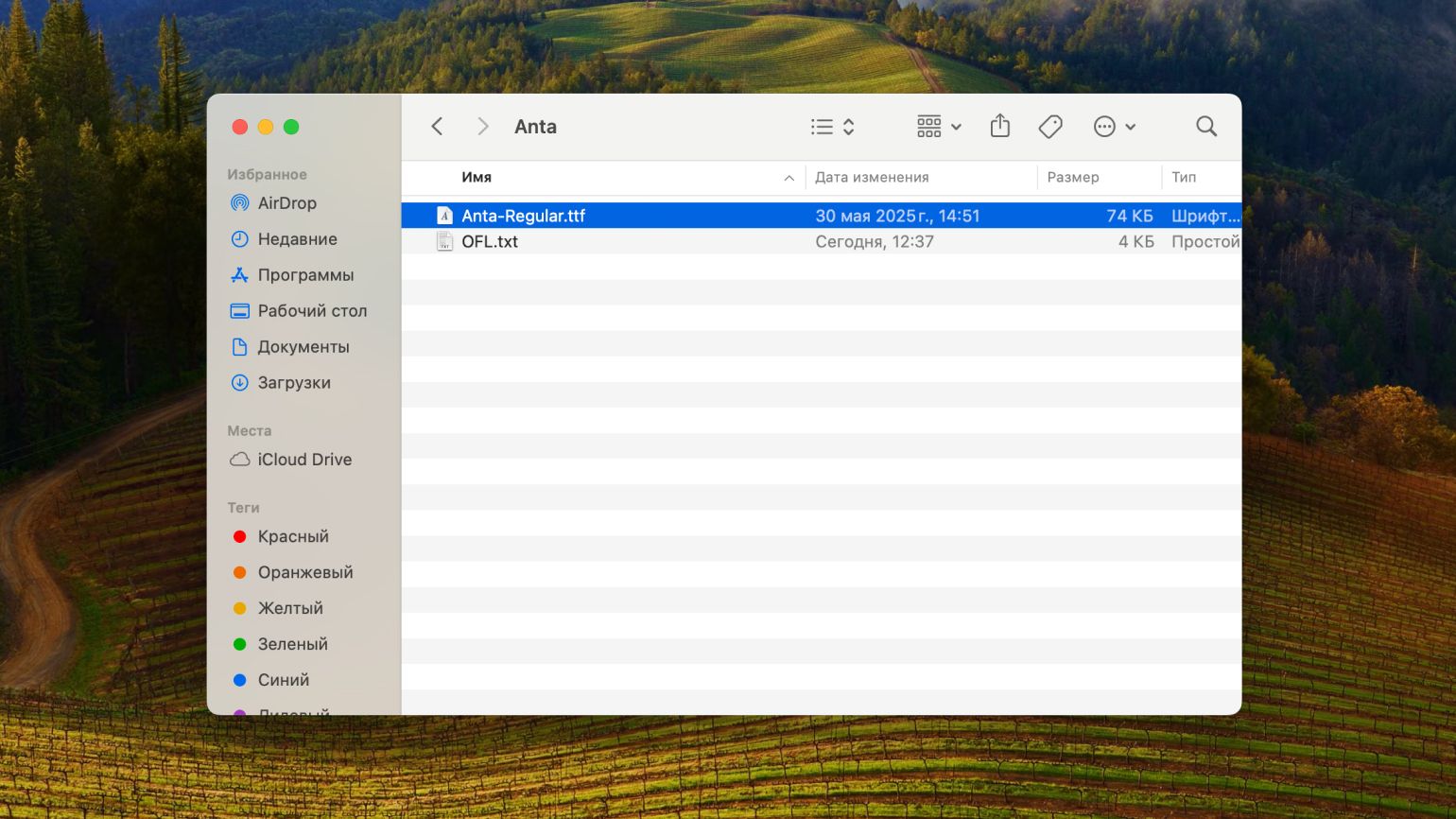Open iCloud Drive location
The image size is (1456, 819).
coord(303,460)
